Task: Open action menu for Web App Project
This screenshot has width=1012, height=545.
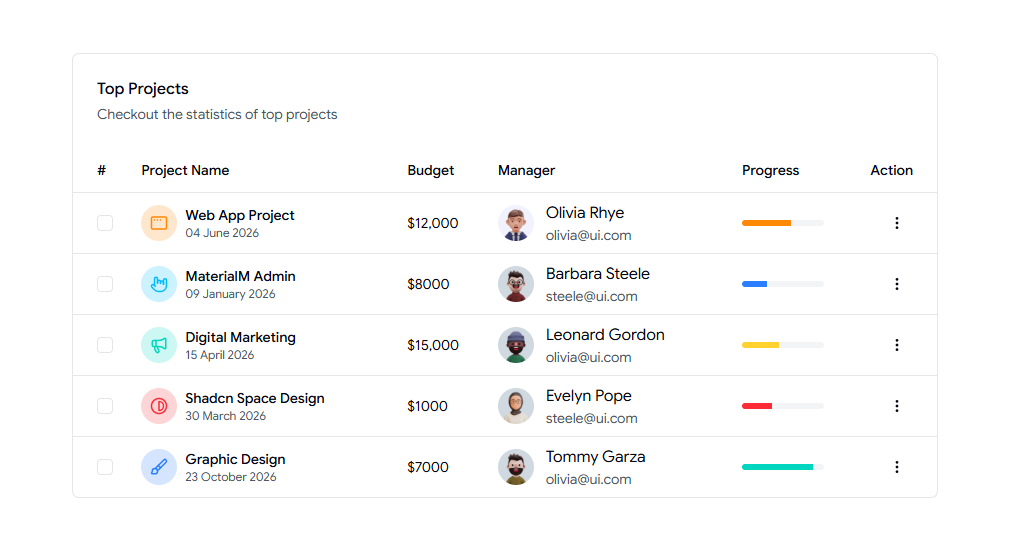Action: [896, 223]
